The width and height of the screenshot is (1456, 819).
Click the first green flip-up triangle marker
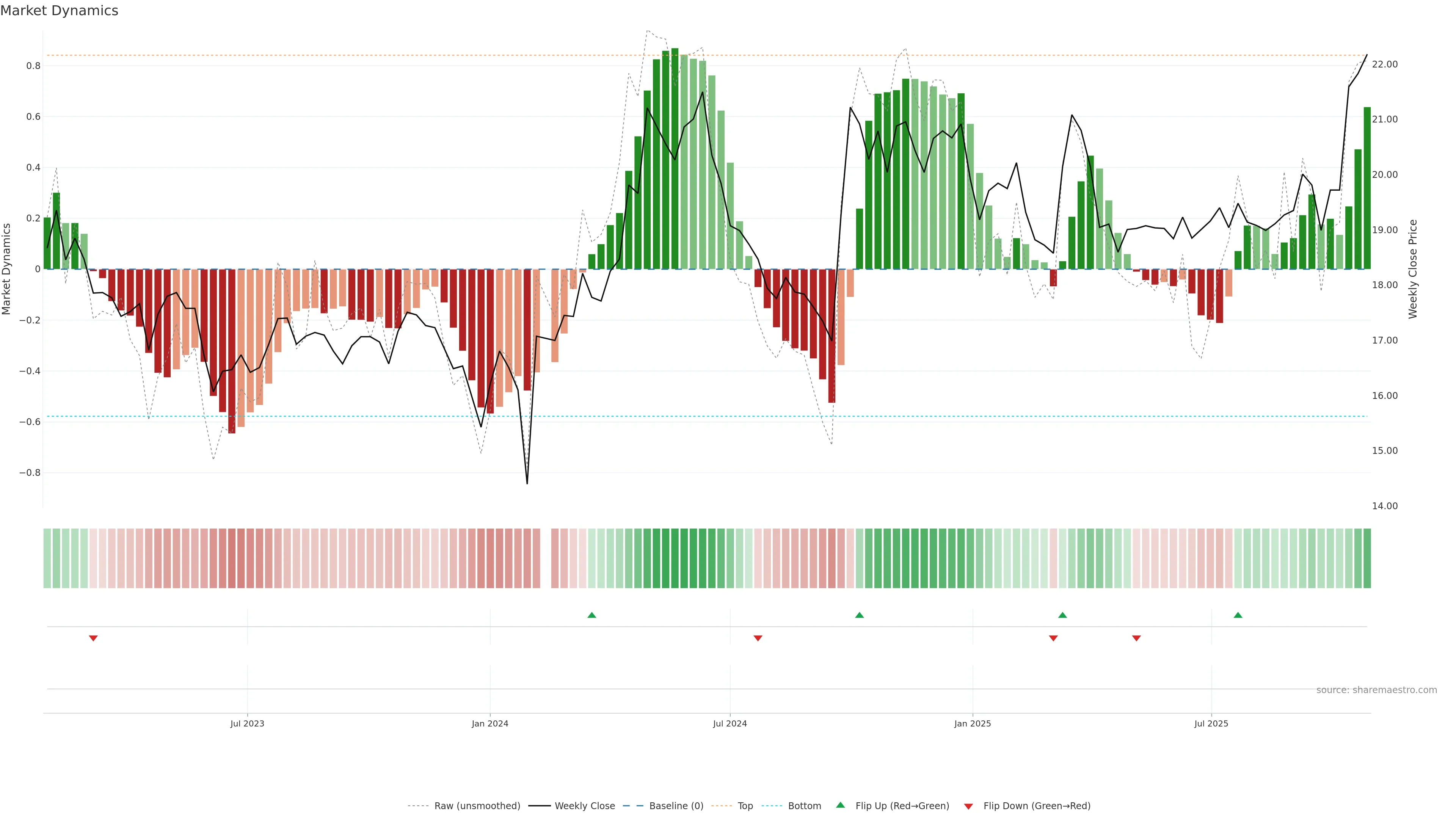coord(592,615)
